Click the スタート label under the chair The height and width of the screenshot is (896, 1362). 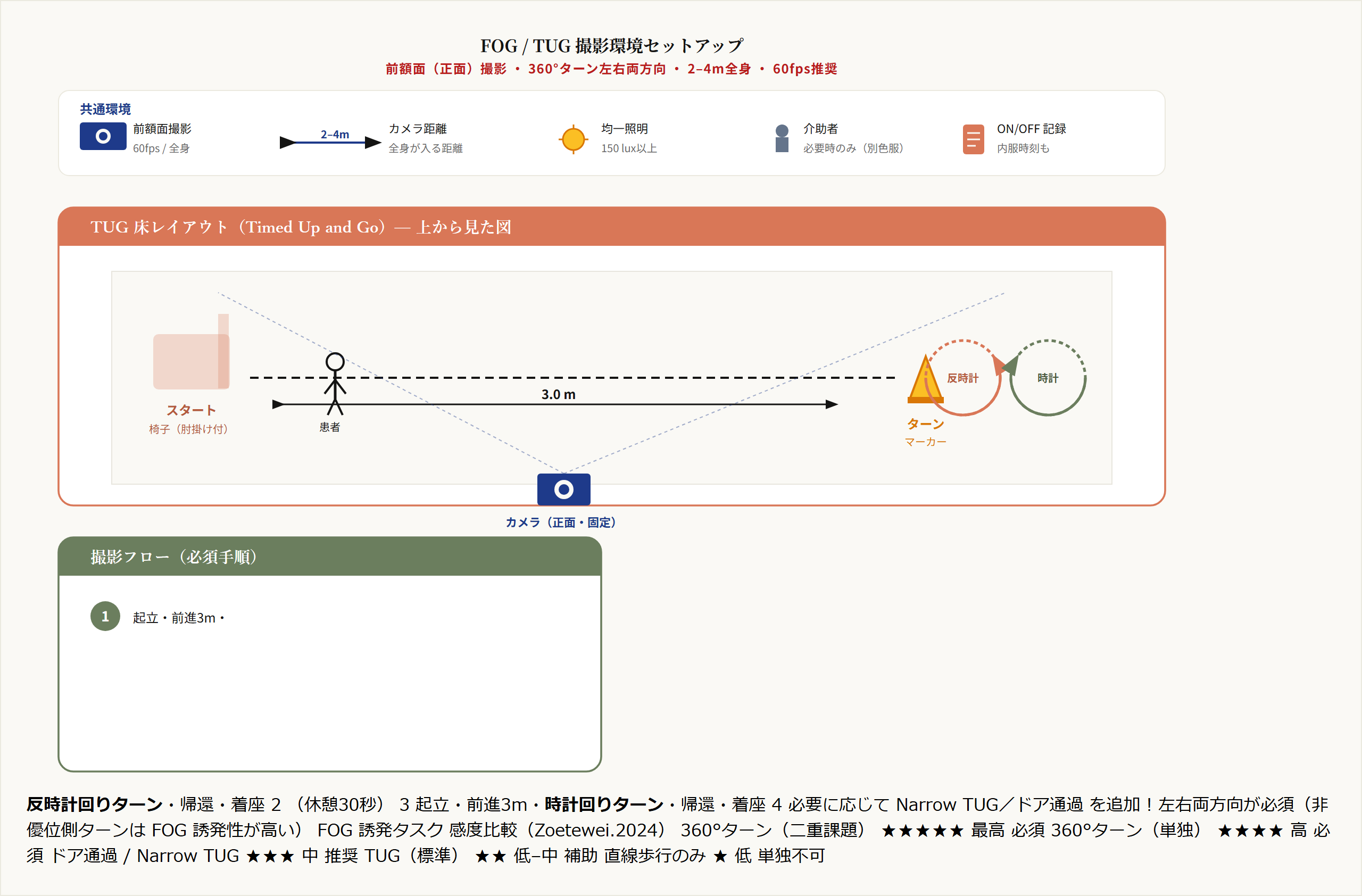coord(191,410)
